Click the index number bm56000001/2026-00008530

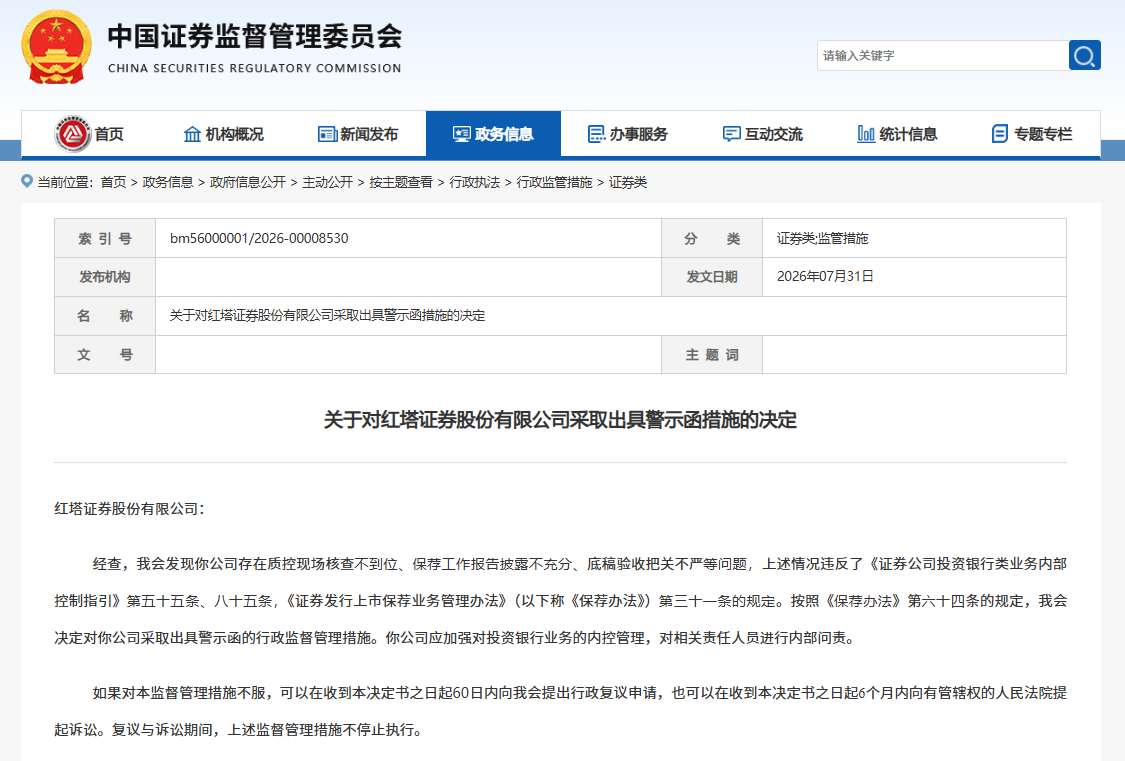pyautogui.click(x=259, y=238)
